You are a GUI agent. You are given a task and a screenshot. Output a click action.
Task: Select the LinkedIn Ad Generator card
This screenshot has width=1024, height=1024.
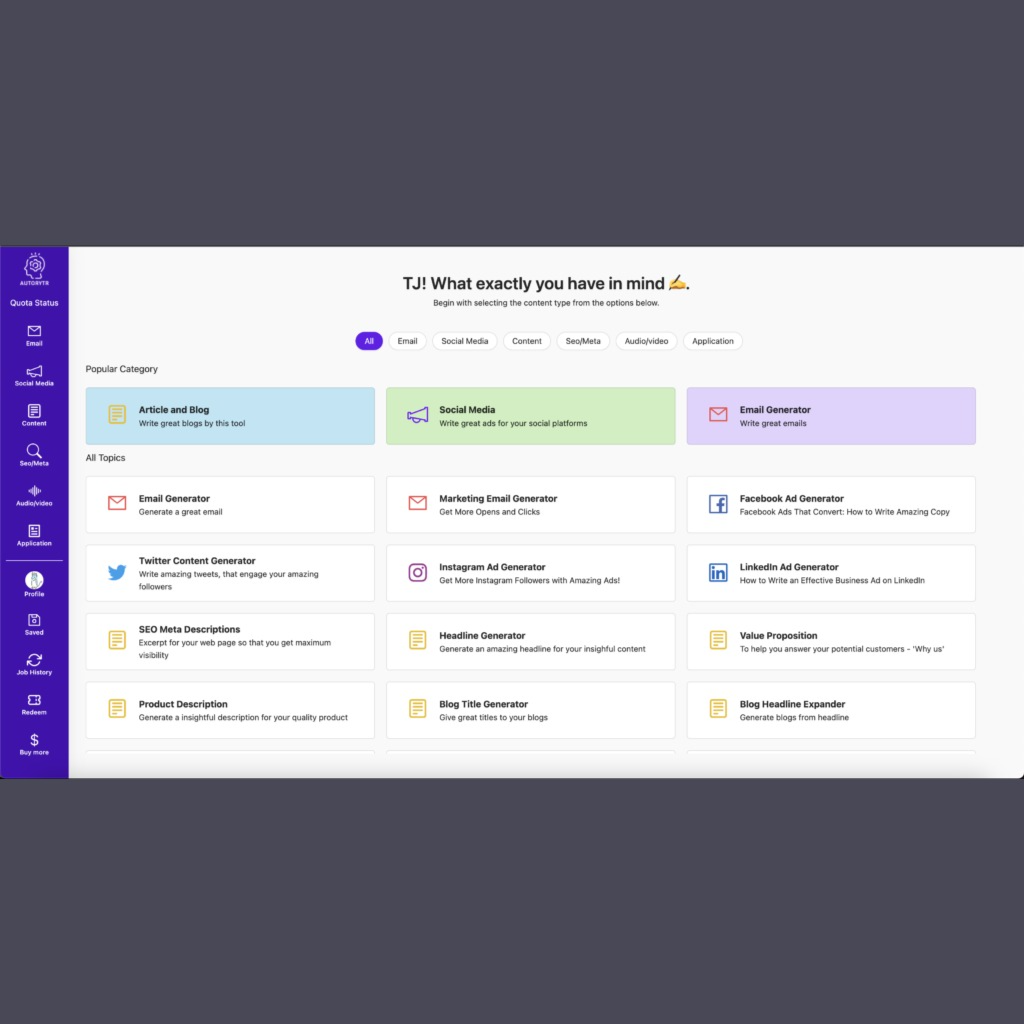[830, 573]
